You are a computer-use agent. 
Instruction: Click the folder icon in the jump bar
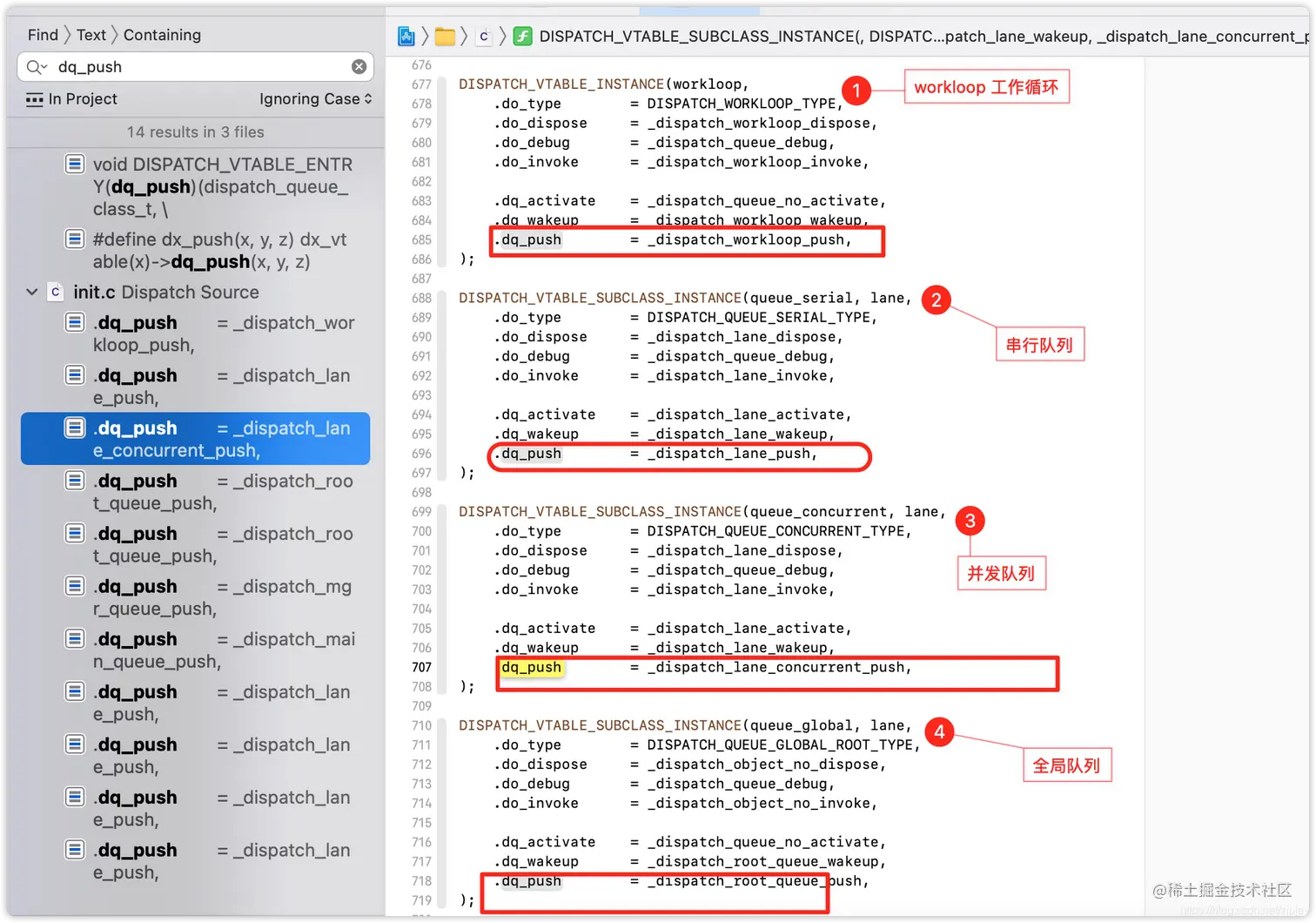click(445, 36)
